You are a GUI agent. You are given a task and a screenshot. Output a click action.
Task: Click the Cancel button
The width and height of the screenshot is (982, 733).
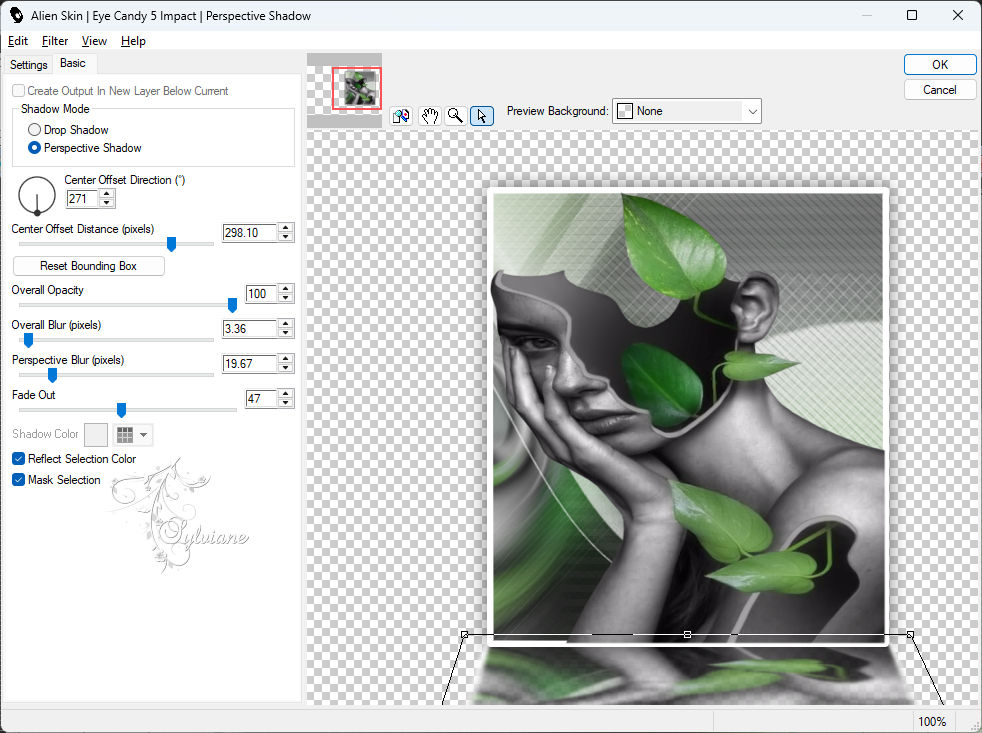(x=939, y=90)
